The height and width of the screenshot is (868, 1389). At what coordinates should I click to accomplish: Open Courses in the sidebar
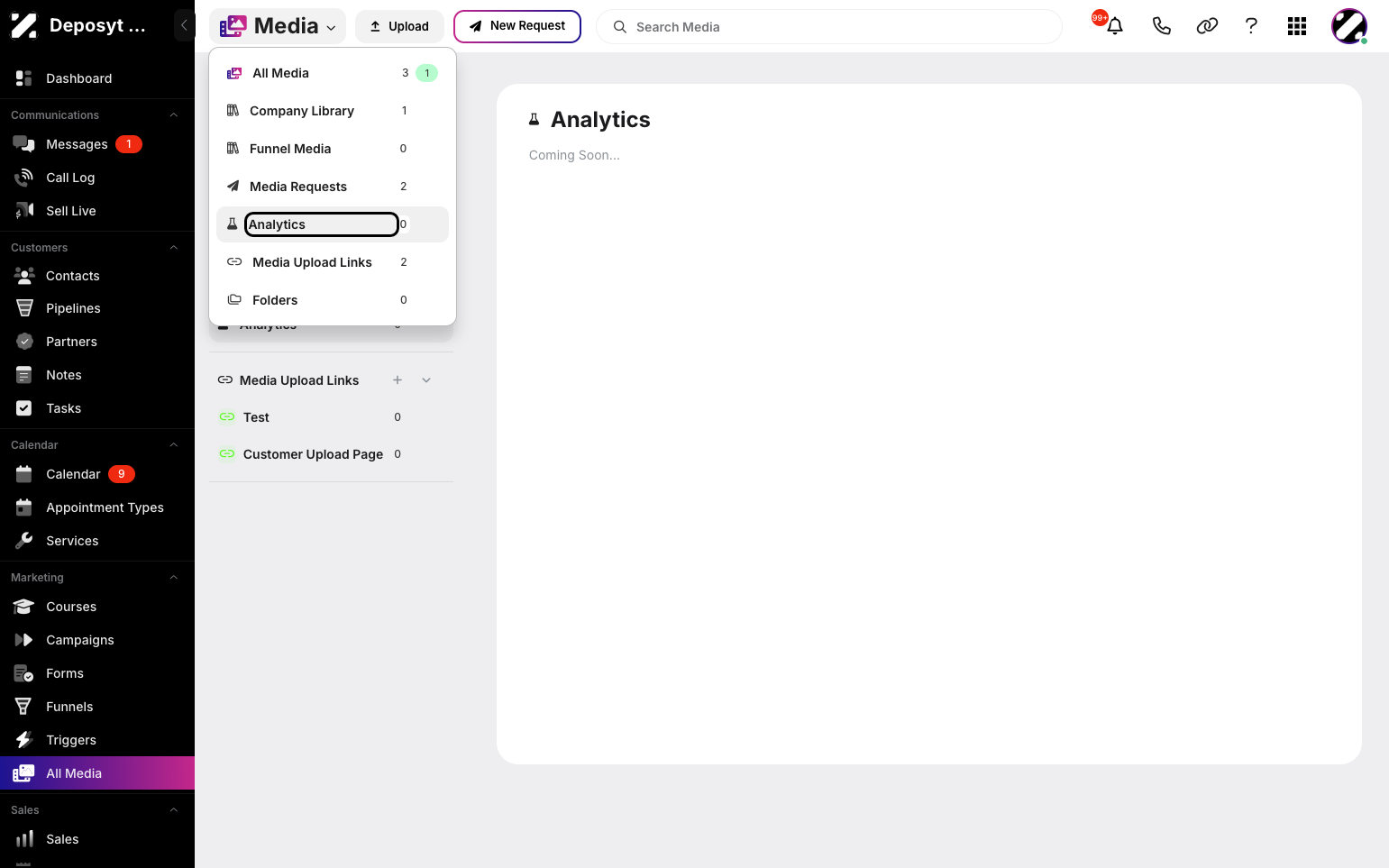coord(97,607)
